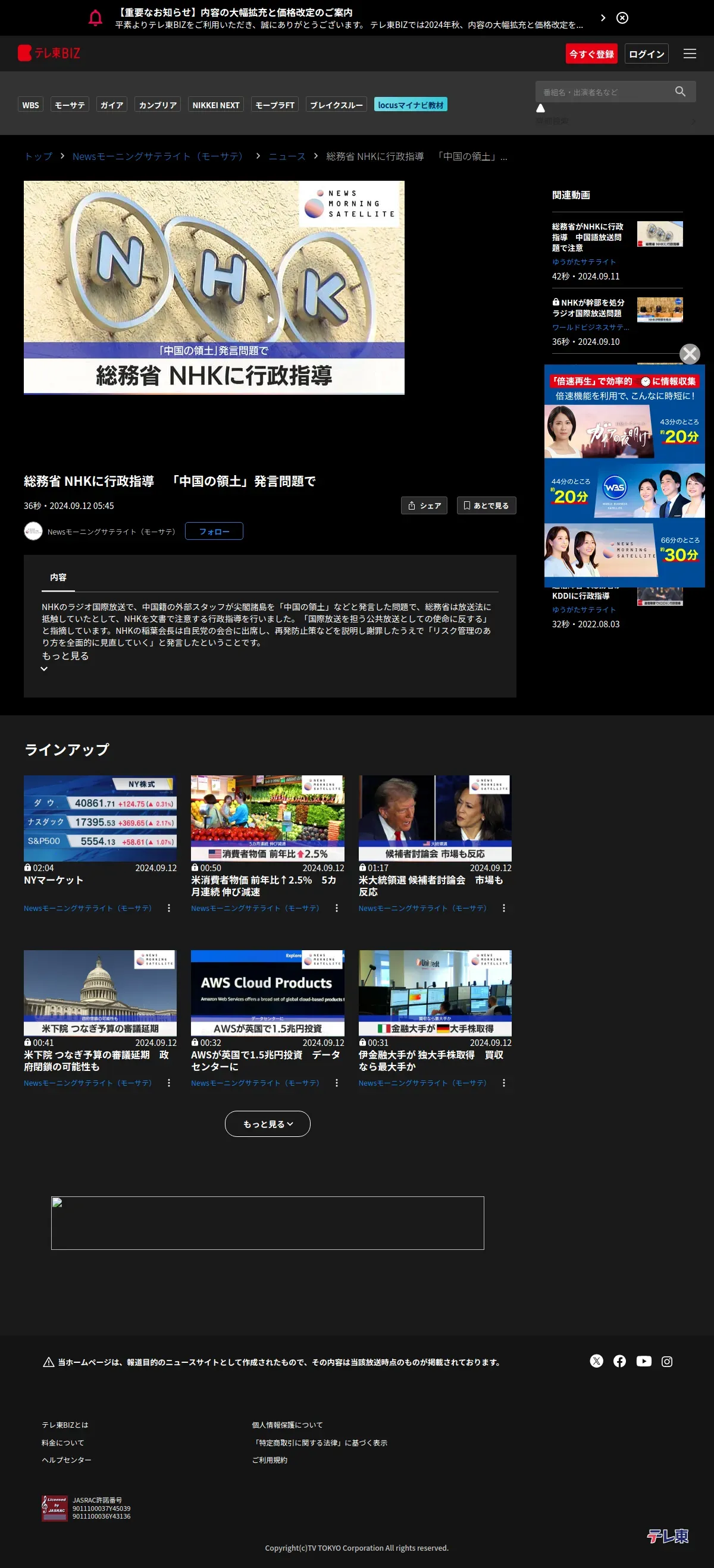The image size is (714, 1568).
Task: Open 個人情報保護について footer link
Action: pyautogui.click(x=287, y=1424)
